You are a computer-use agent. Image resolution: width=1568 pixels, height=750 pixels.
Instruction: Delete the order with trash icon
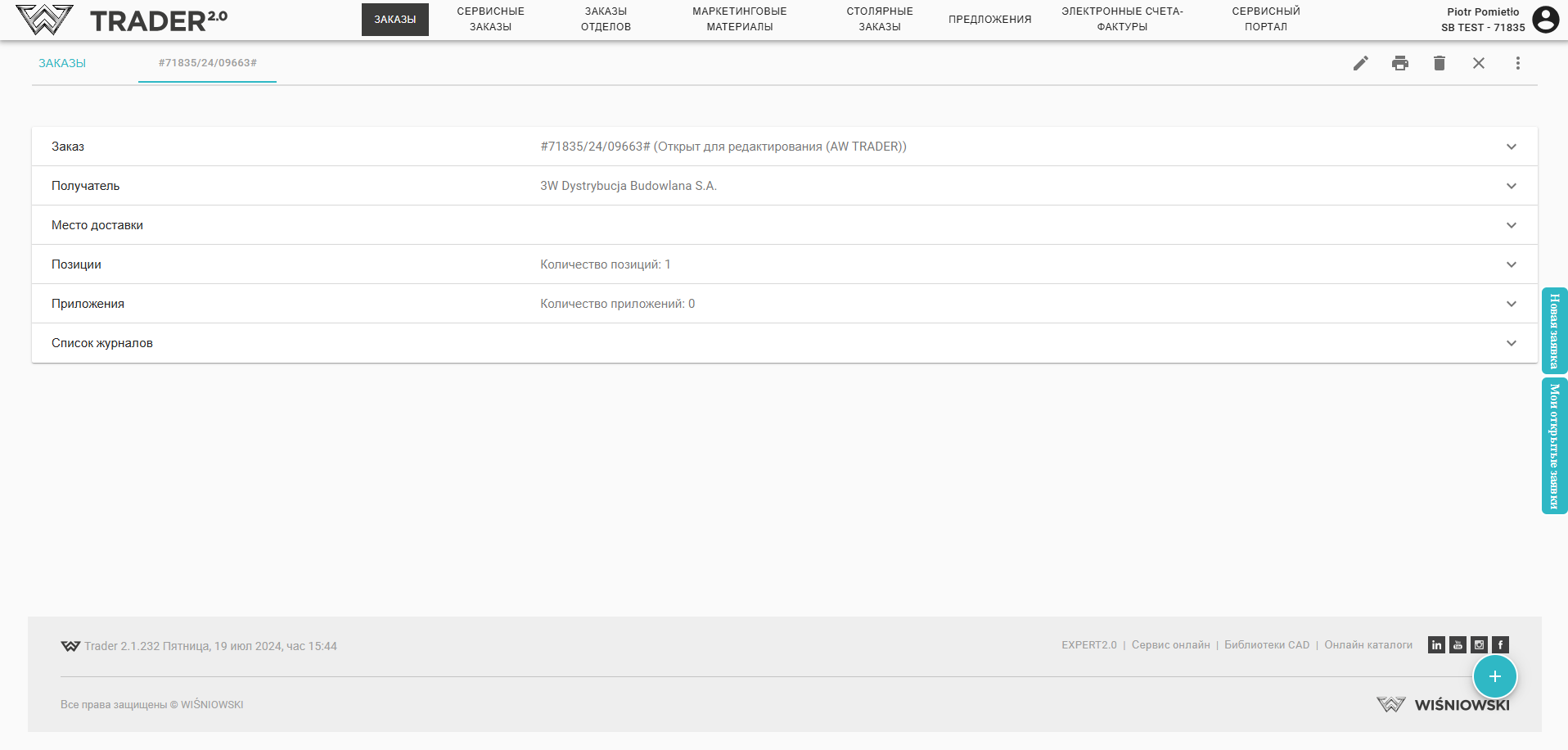tap(1440, 63)
